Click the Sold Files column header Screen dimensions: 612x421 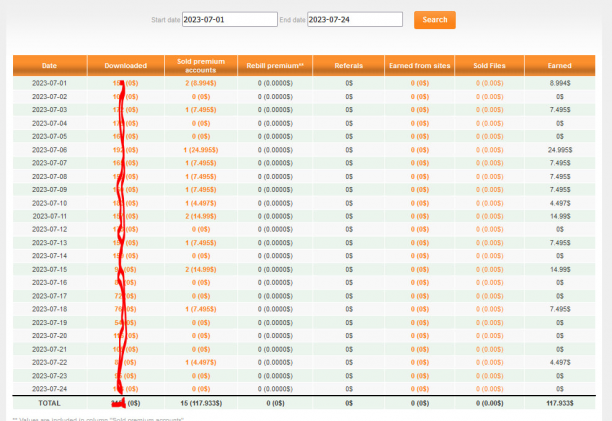[x=489, y=66]
